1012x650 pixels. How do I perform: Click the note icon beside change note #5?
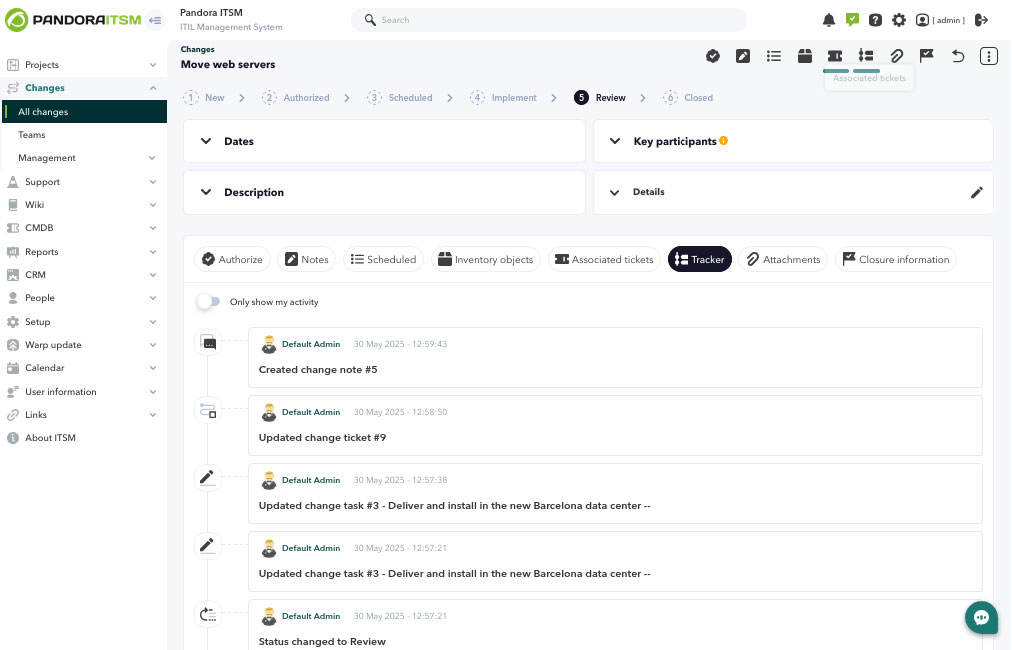208,343
